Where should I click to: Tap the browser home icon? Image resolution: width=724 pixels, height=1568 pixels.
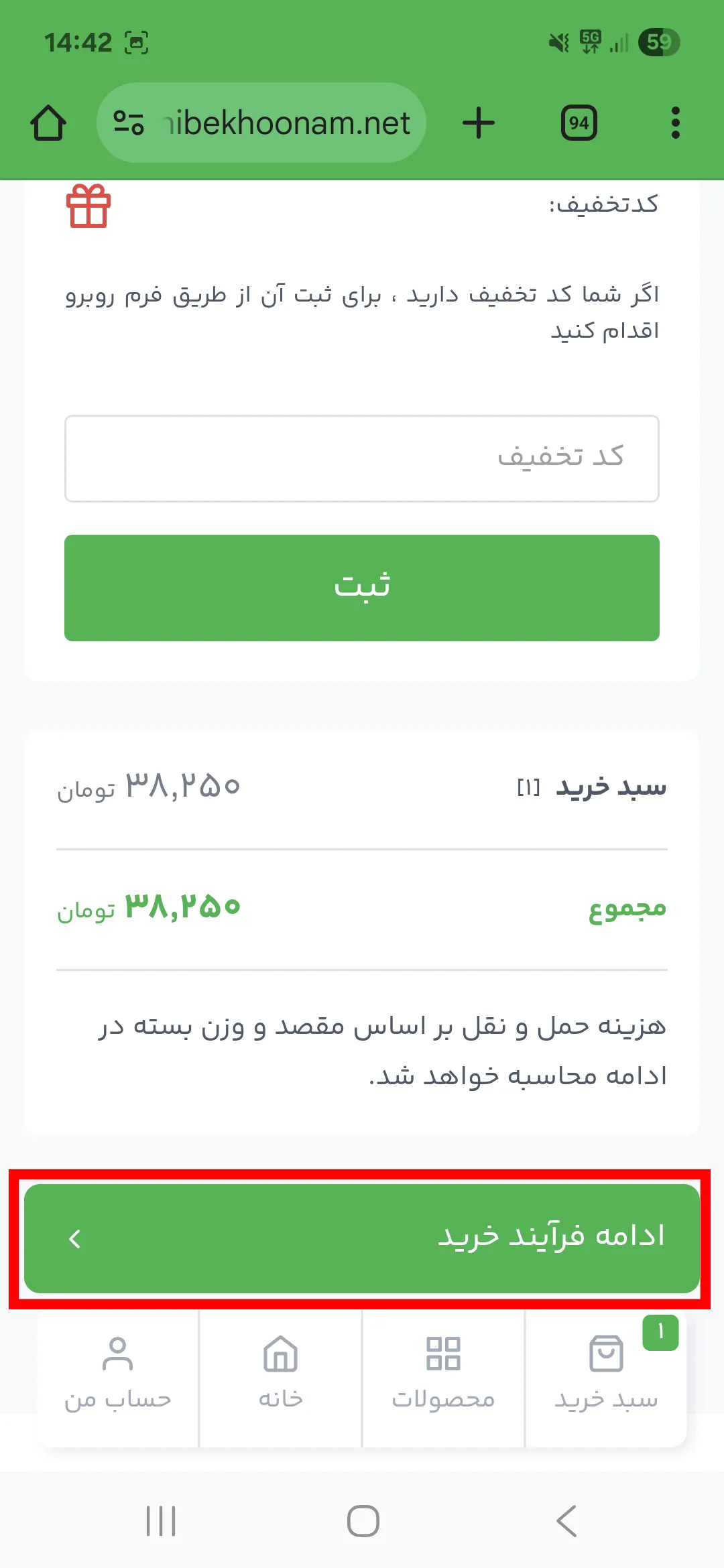[x=48, y=123]
